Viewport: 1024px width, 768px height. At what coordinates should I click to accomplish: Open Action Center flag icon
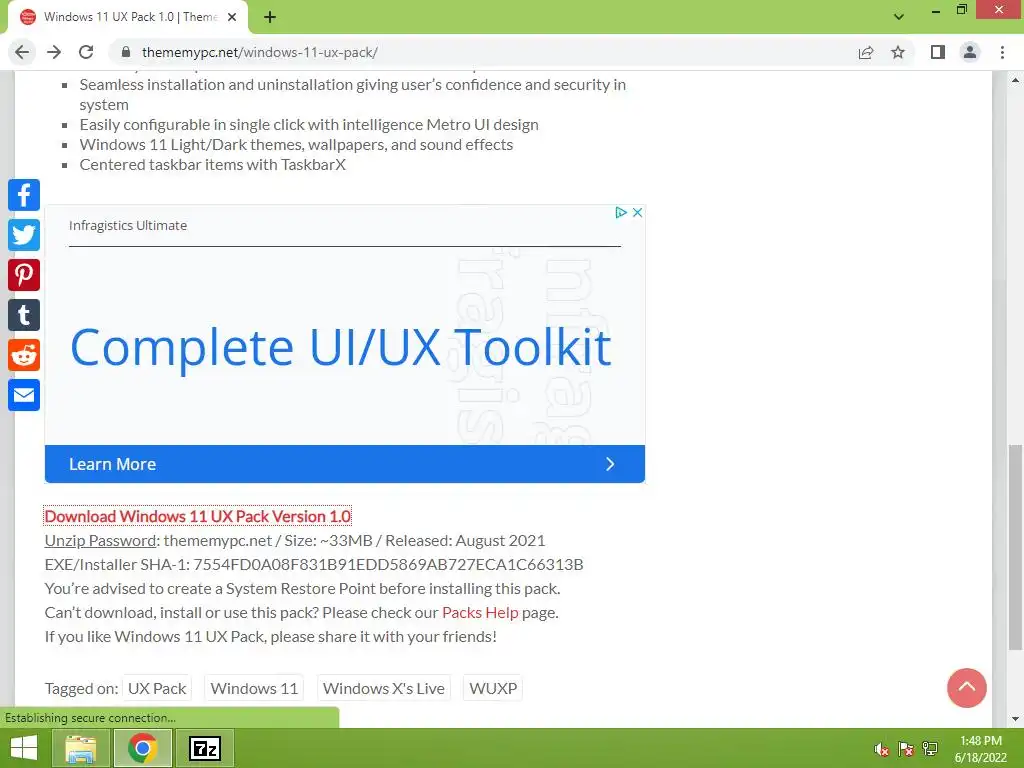pos(905,750)
